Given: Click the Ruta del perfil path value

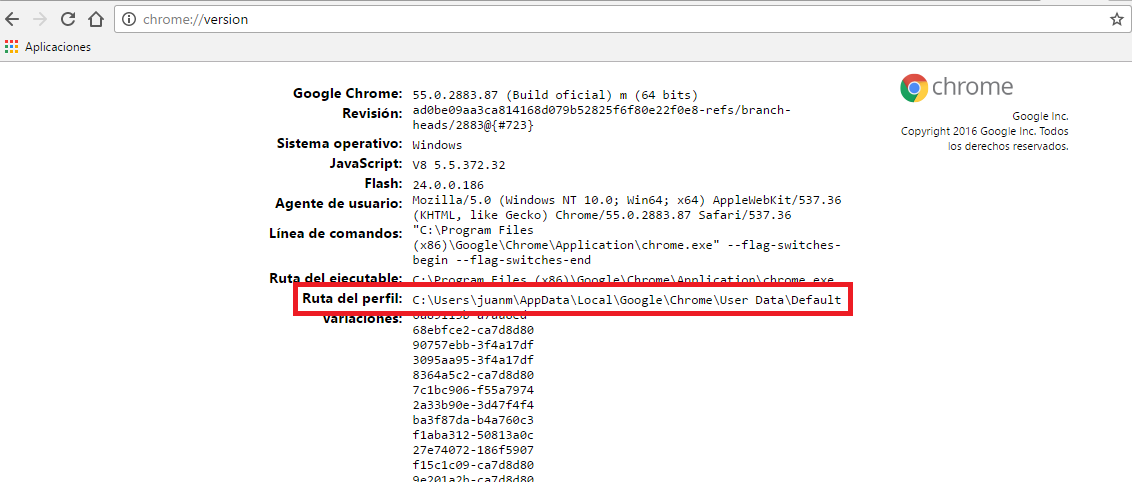Looking at the screenshot, I should pyautogui.click(x=627, y=299).
